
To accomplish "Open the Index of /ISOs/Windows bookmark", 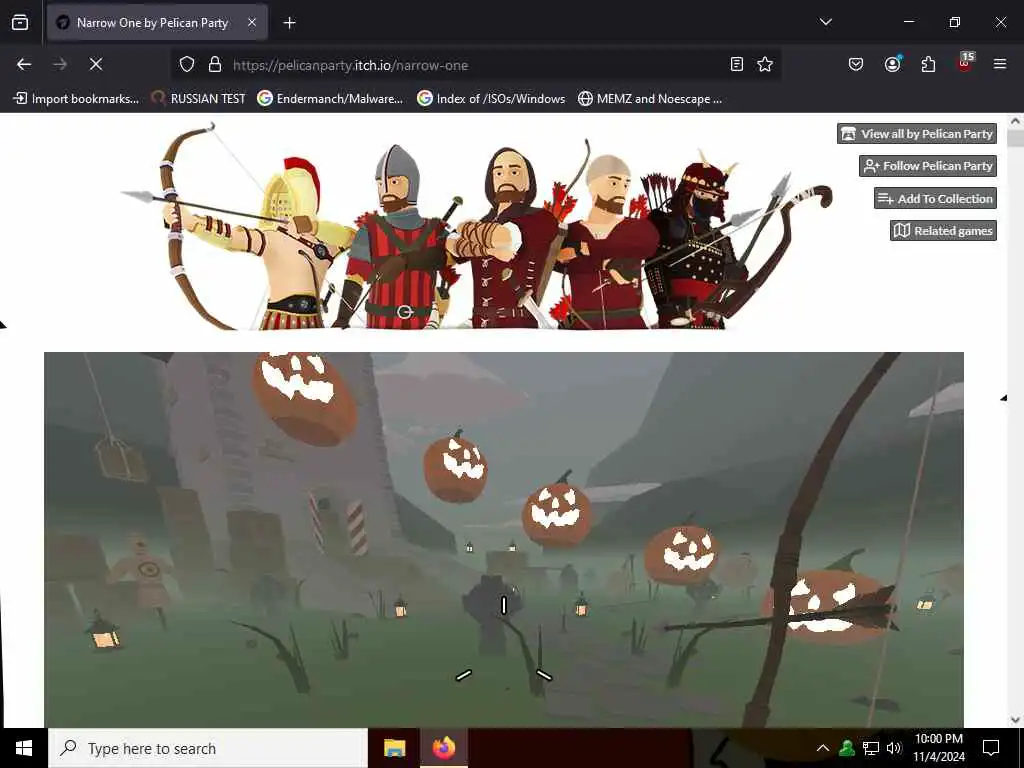I will coord(491,99).
